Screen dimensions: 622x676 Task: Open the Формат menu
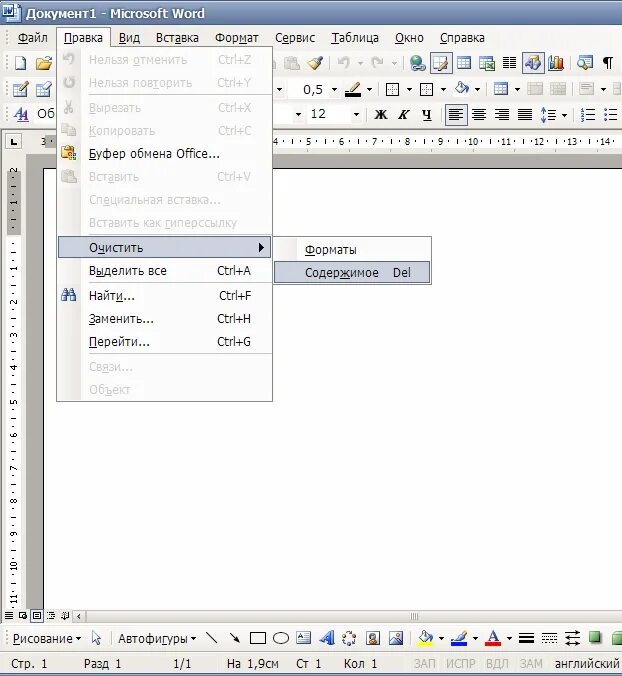[237, 38]
